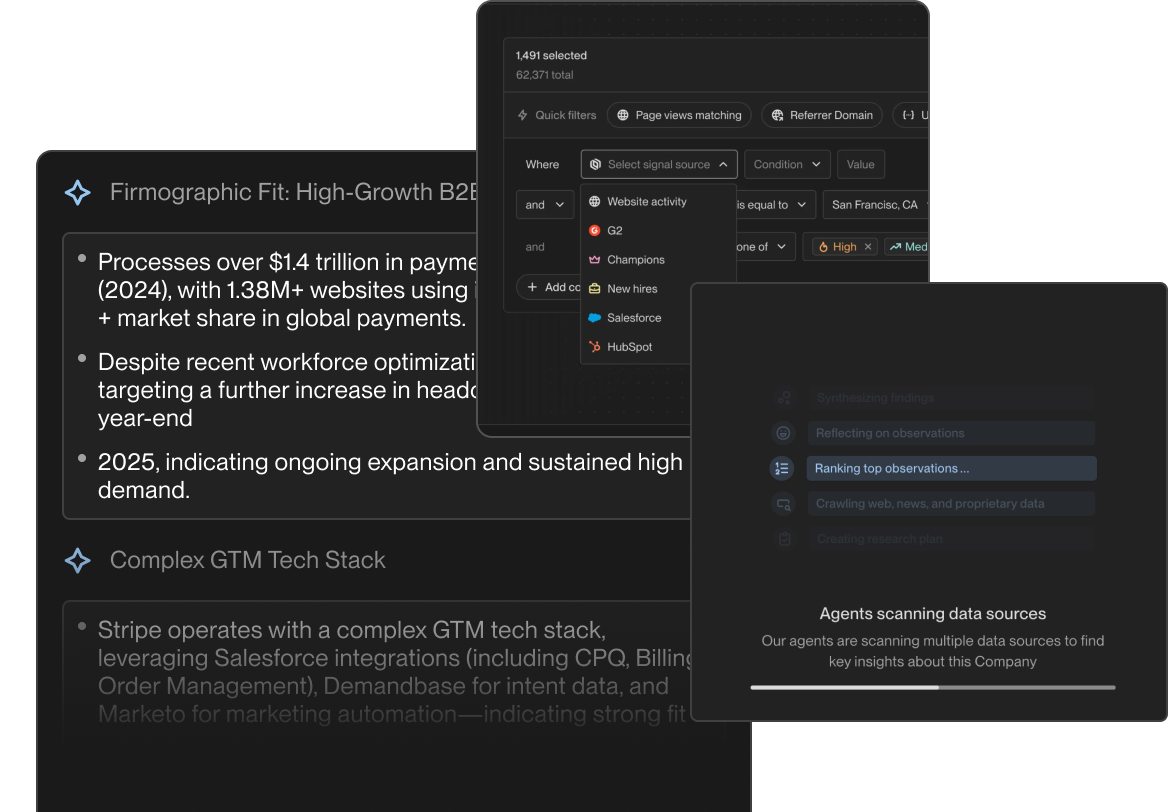Click the 'Processes over $1.4 trillion' bullet
The image size is (1168, 812).
pos(287,290)
